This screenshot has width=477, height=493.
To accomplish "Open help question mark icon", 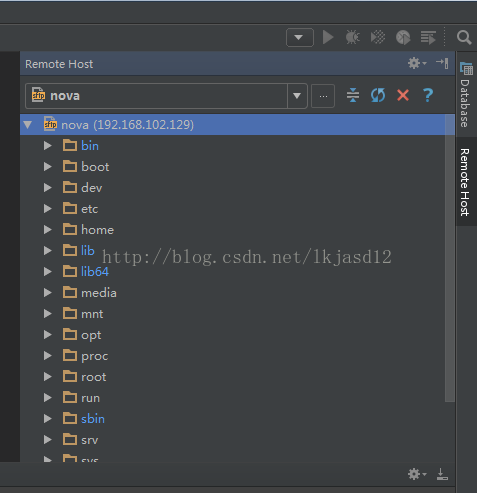I will click(x=428, y=95).
